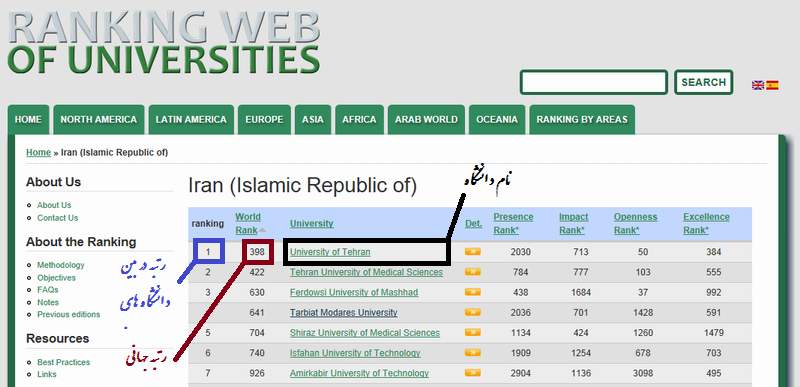The image size is (800, 387).
Task: Select impact rank value 1254
Action: 581,353
